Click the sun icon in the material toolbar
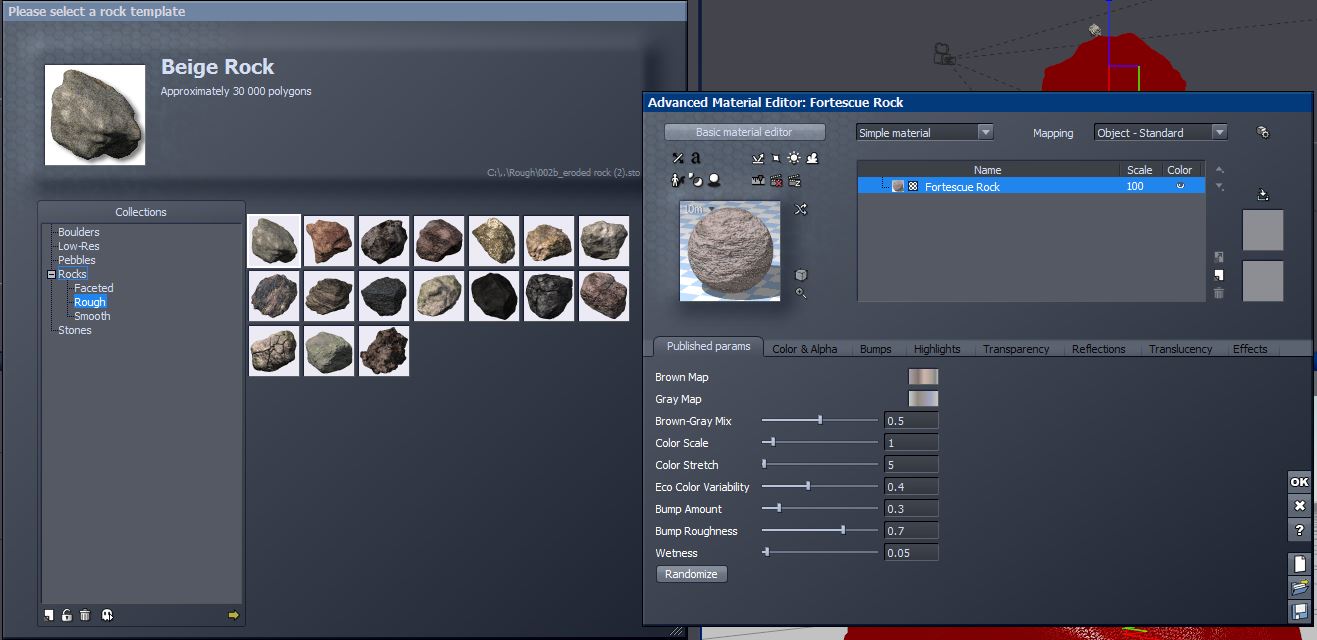Screen dimensions: 1317x640 coord(794,158)
